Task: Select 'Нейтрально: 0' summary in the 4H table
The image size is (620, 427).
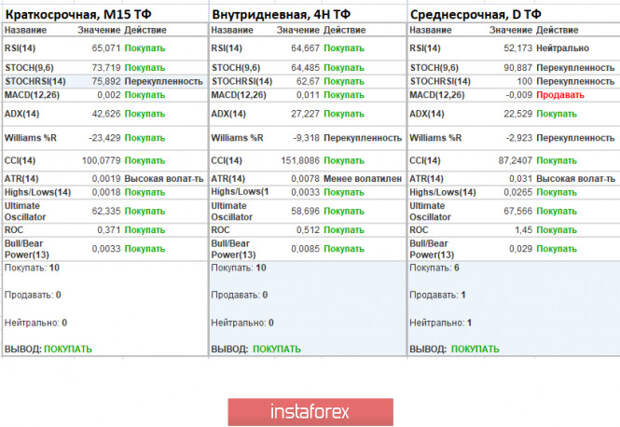Action: tap(242, 323)
